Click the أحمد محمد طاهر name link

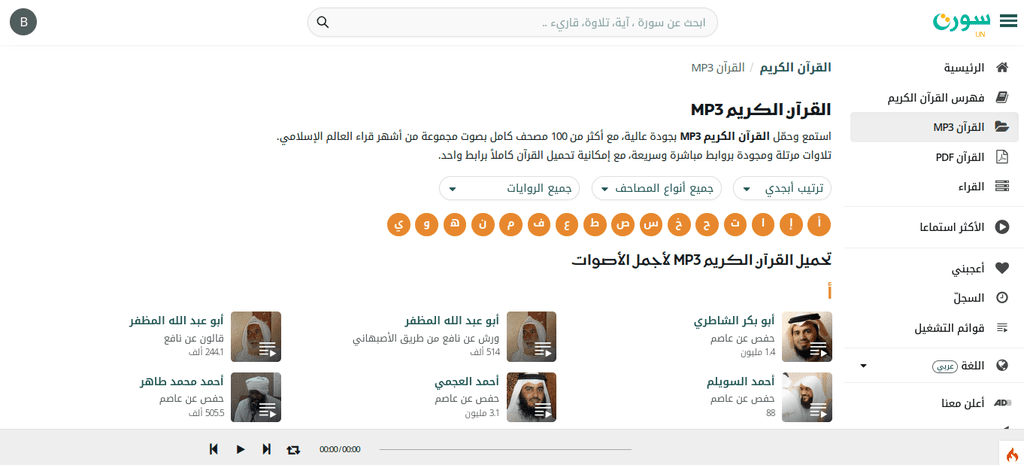click(182, 382)
